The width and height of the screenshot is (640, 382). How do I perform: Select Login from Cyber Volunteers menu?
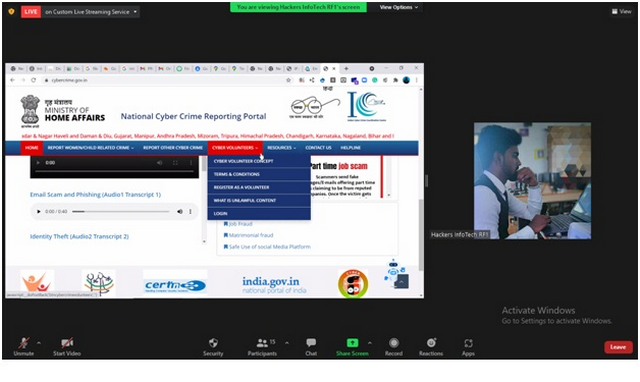pos(259,213)
